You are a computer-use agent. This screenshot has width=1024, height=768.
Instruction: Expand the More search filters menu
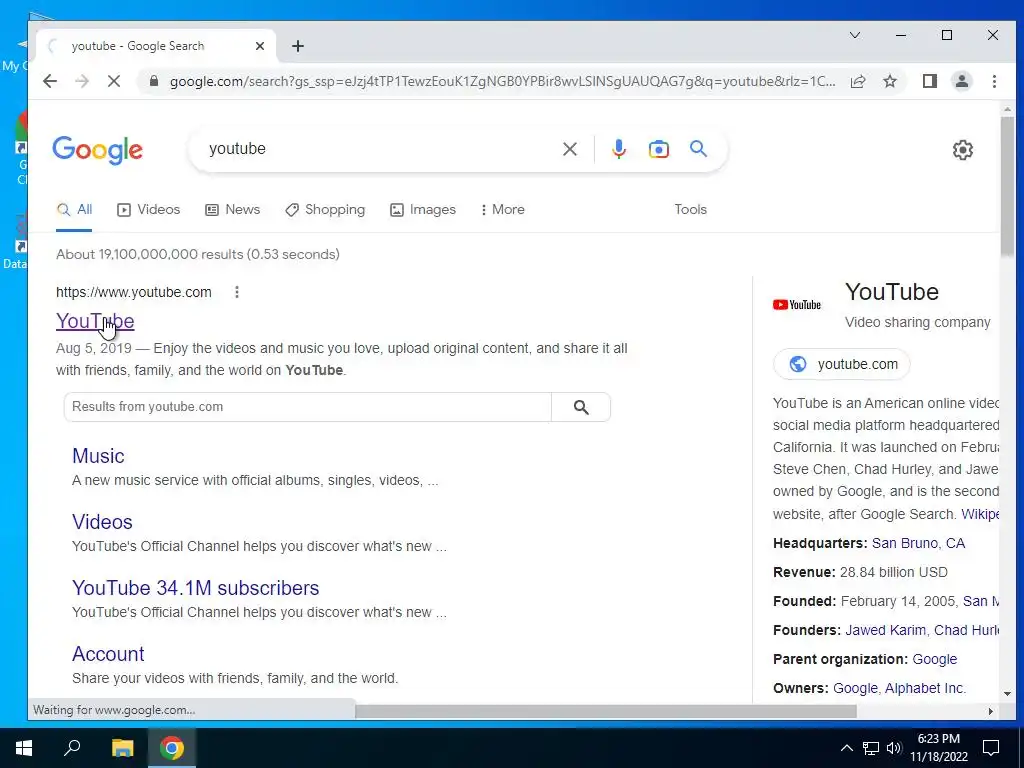(502, 210)
